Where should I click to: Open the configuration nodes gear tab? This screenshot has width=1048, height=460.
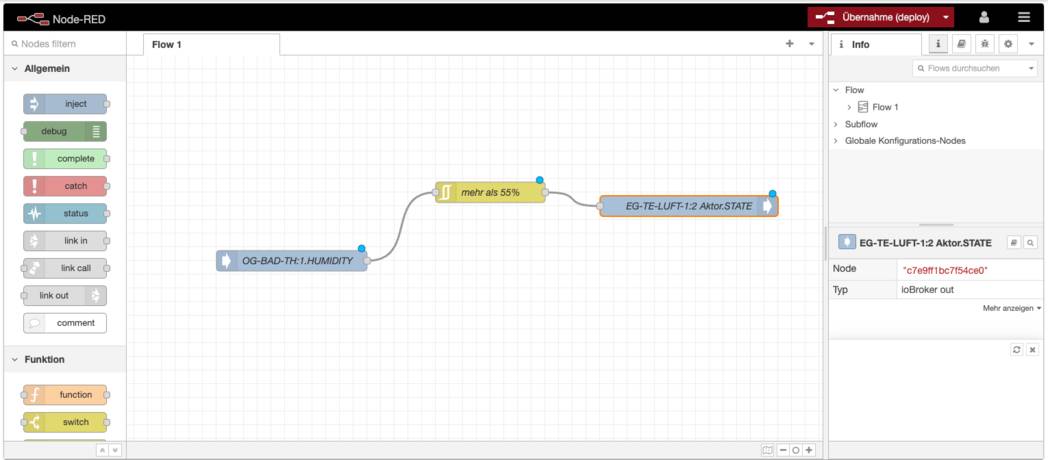[x=1008, y=44]
